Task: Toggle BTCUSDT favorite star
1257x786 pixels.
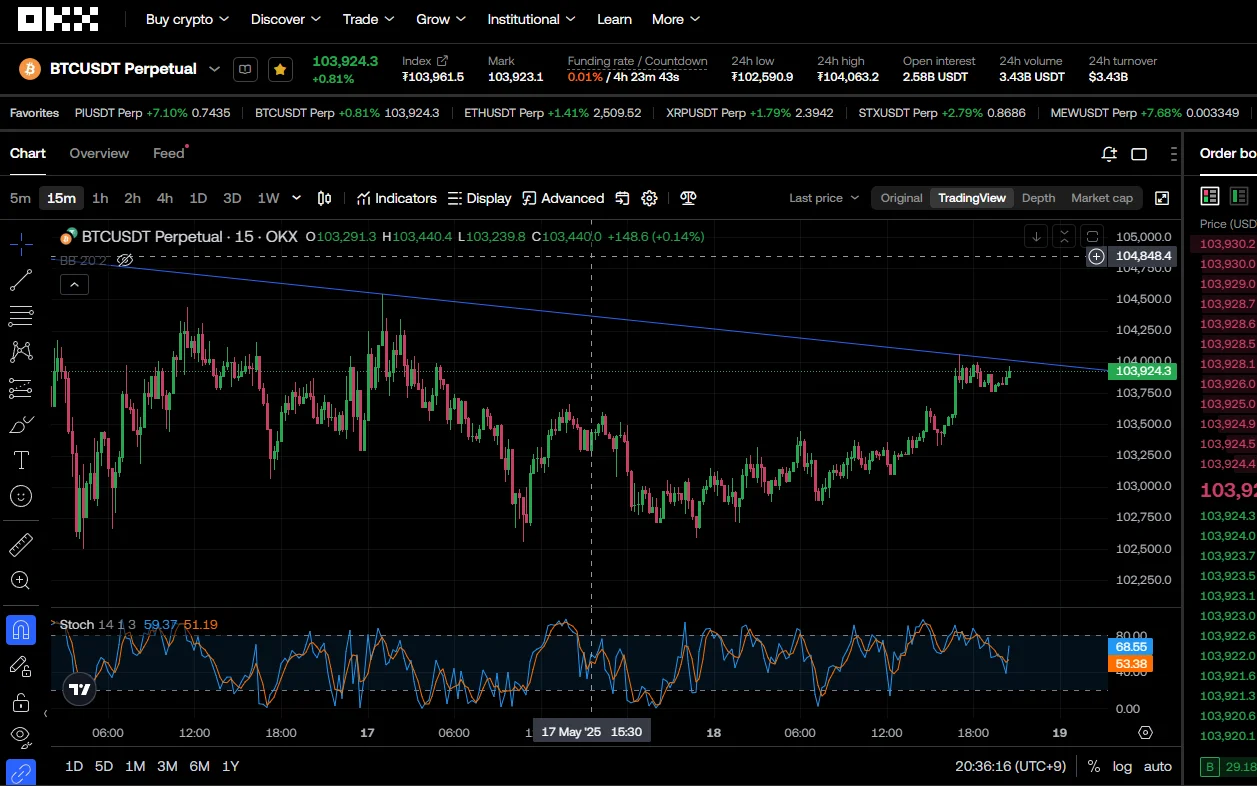Action: [x=280, y=69]
